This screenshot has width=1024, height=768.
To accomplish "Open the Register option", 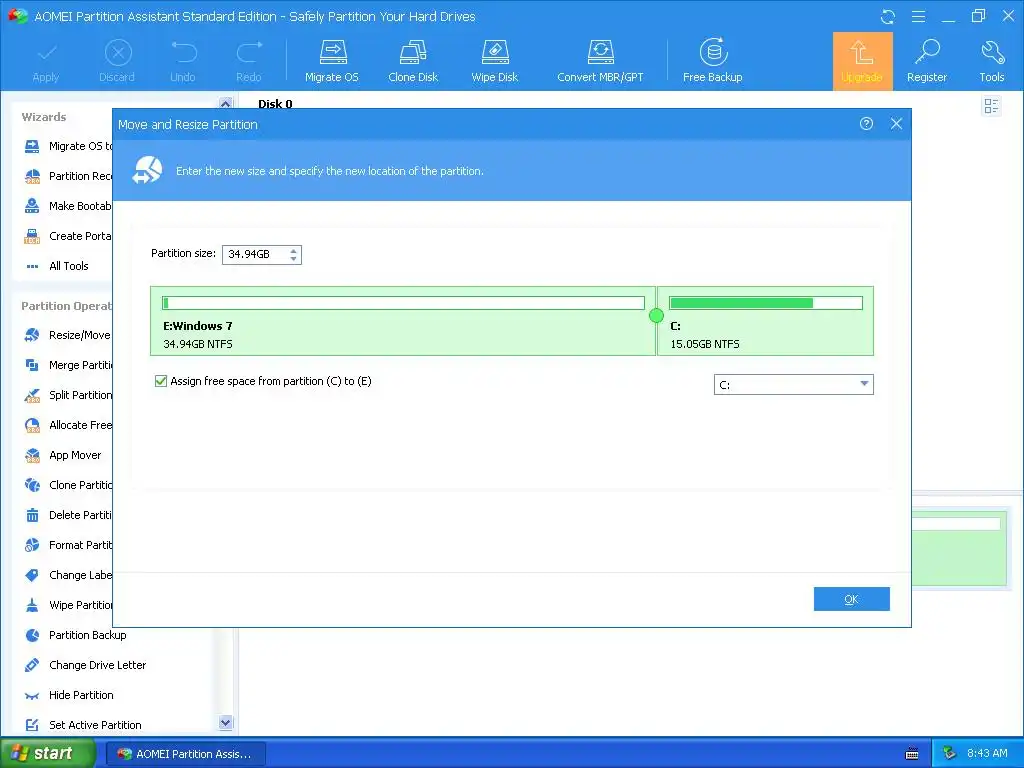I will pyautogui.click(x=927, y=61).
